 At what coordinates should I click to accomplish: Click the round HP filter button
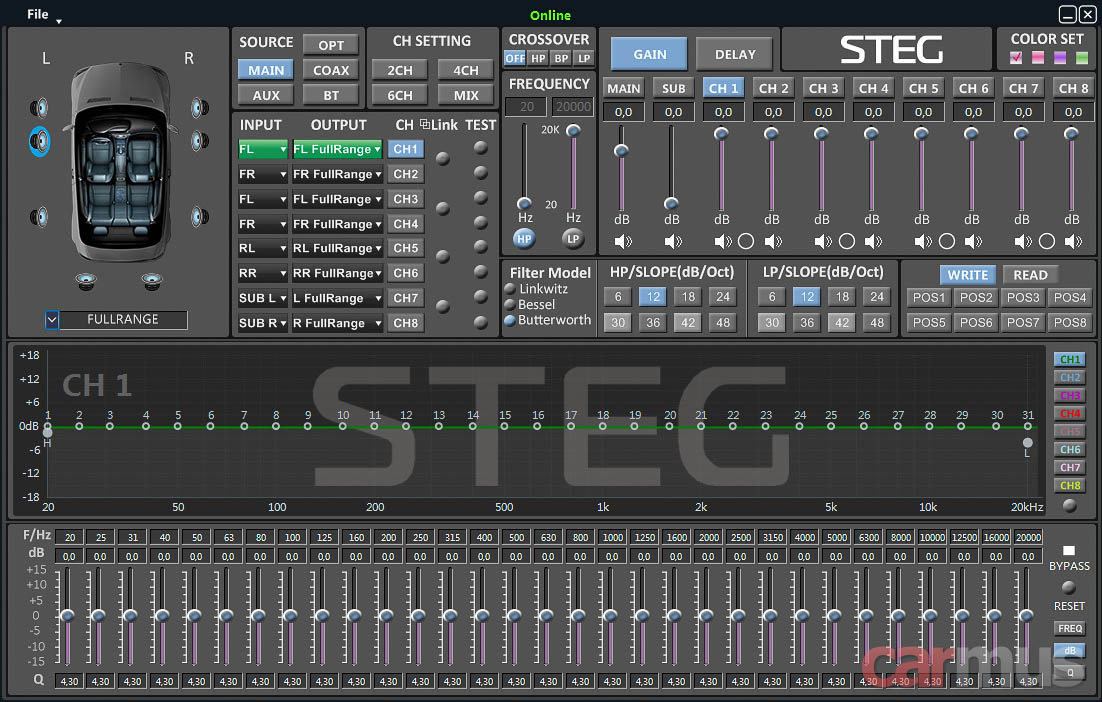524,239
